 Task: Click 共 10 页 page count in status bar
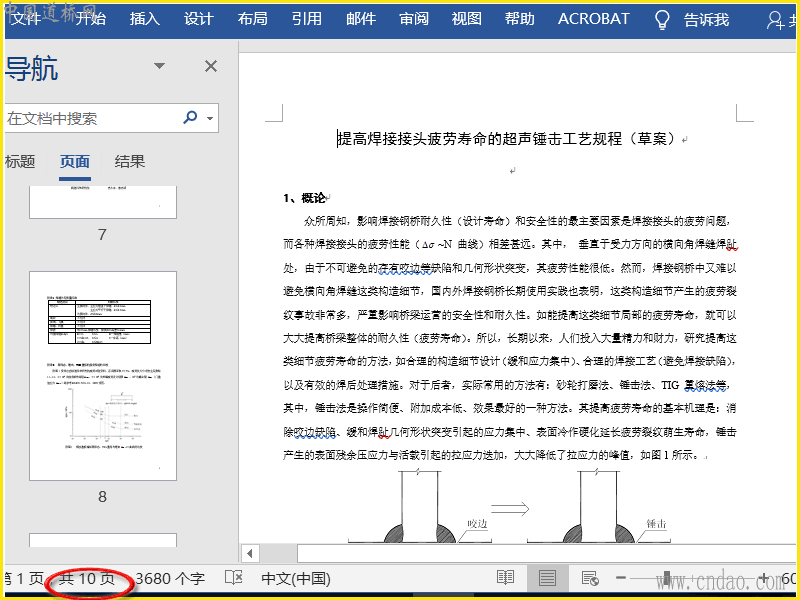(87, 579)
